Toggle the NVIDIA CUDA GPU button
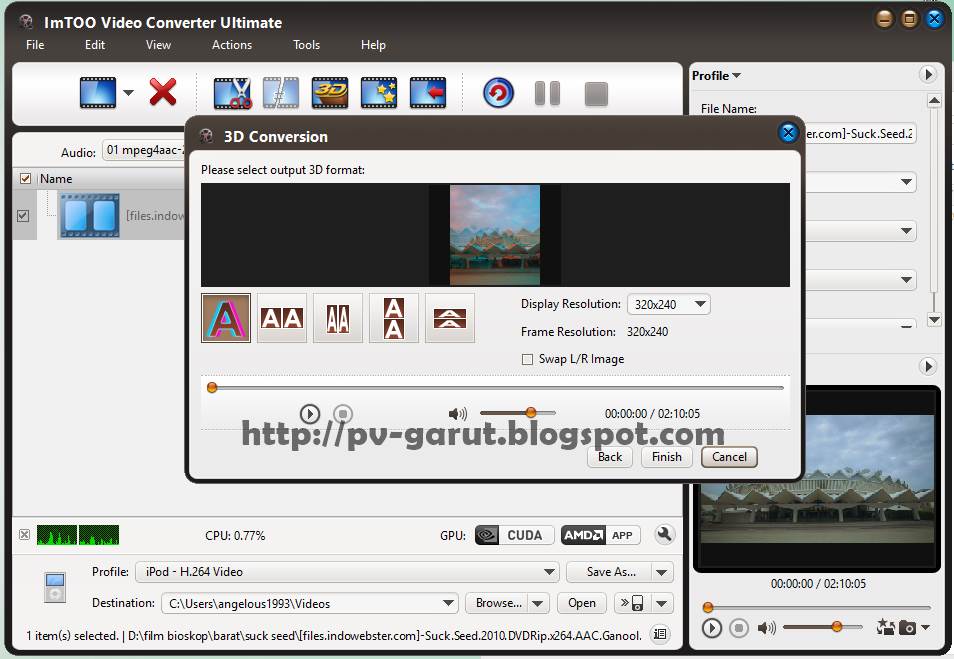Image resolution: width=954 pixels, height=659 pixels. (514, 535)
